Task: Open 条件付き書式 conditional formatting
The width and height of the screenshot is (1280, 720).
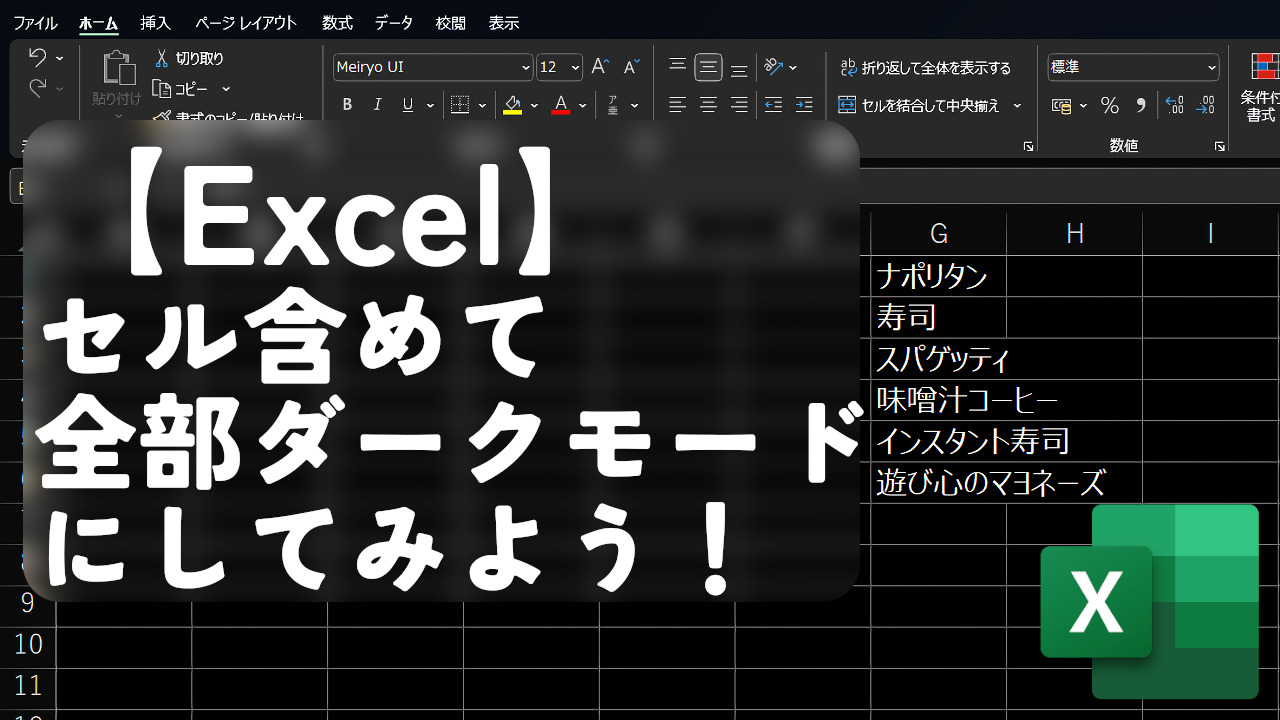Action: (x=1261, y=88)
